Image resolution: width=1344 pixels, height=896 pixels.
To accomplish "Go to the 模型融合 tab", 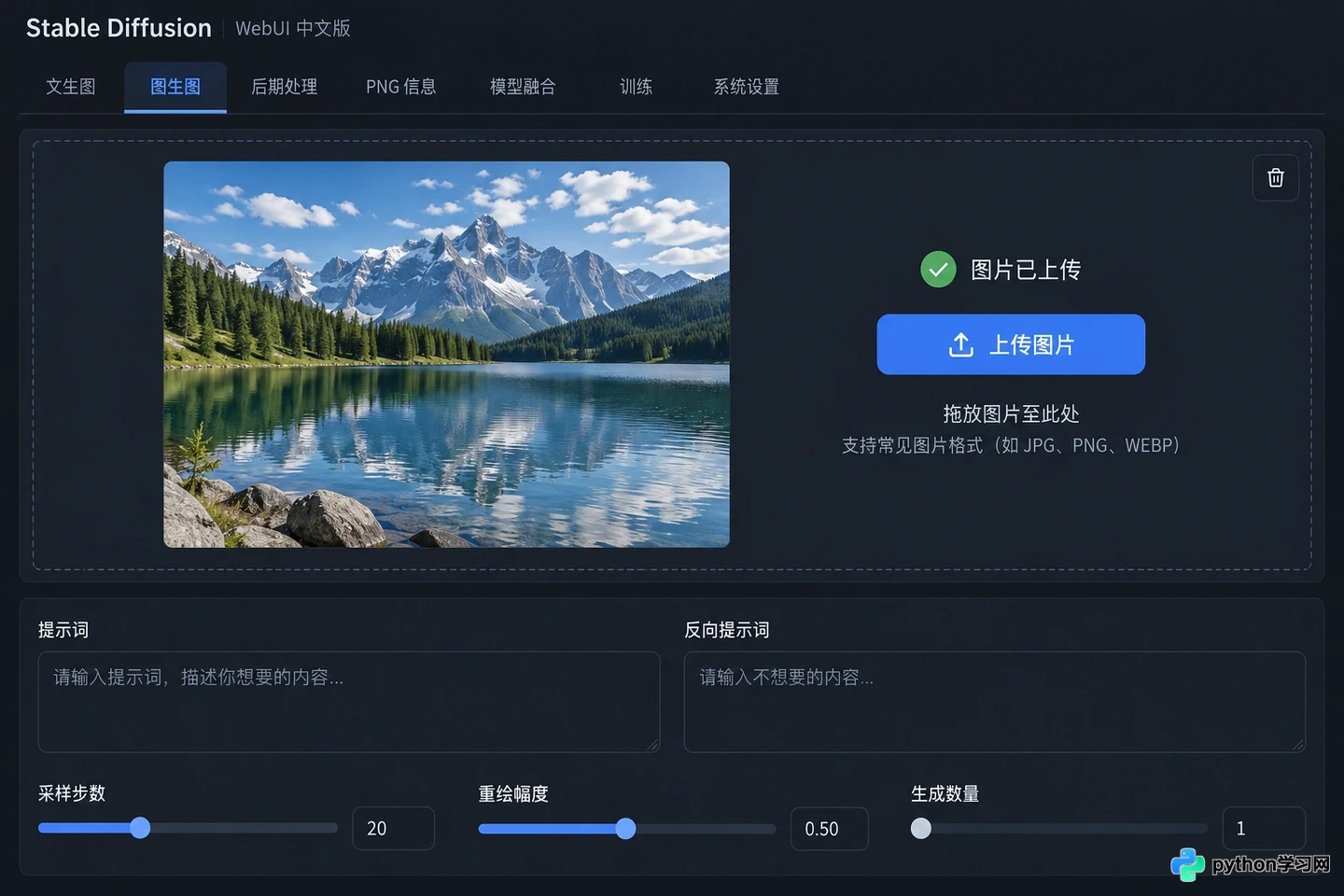I will 523,87.
